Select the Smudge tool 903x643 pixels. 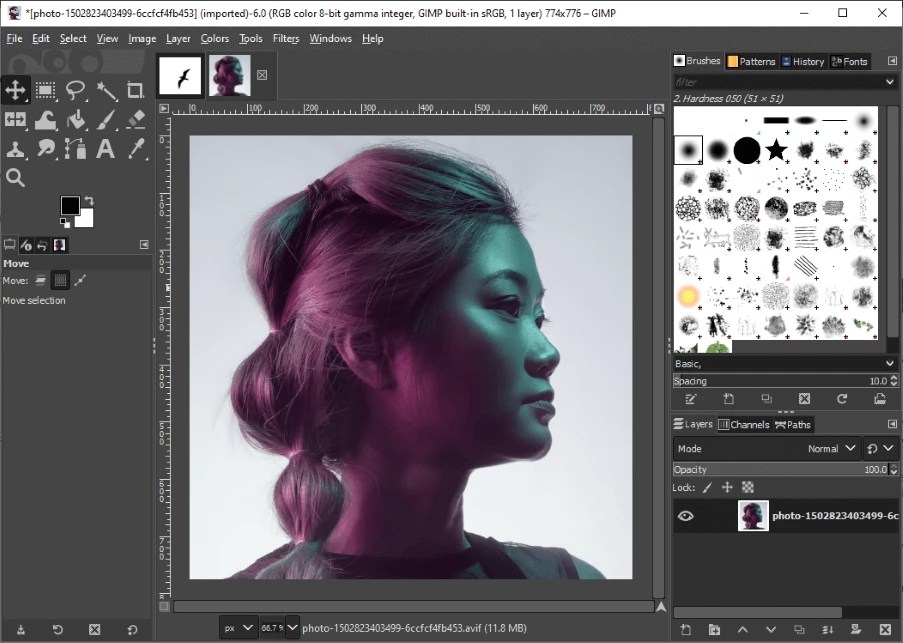pyautogui.click(x=45, y=149)
